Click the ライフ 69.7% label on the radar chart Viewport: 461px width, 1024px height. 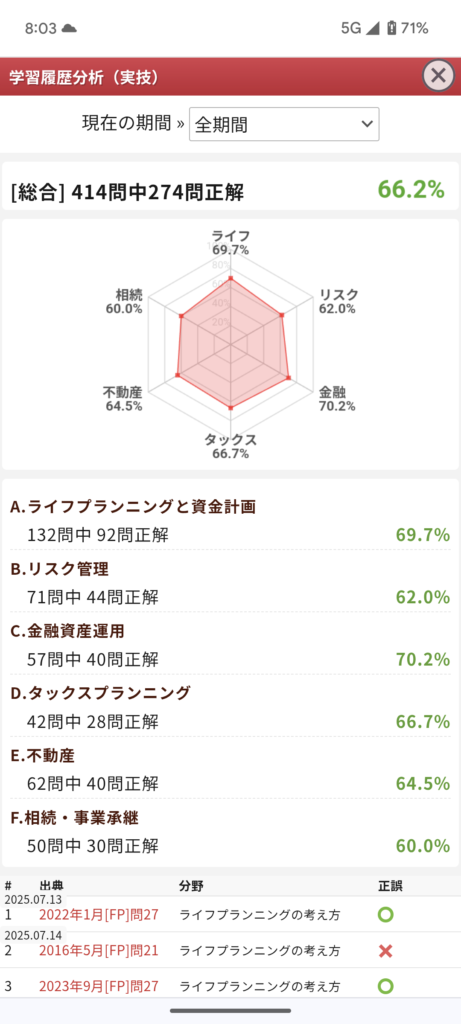(x=230, y=242)
